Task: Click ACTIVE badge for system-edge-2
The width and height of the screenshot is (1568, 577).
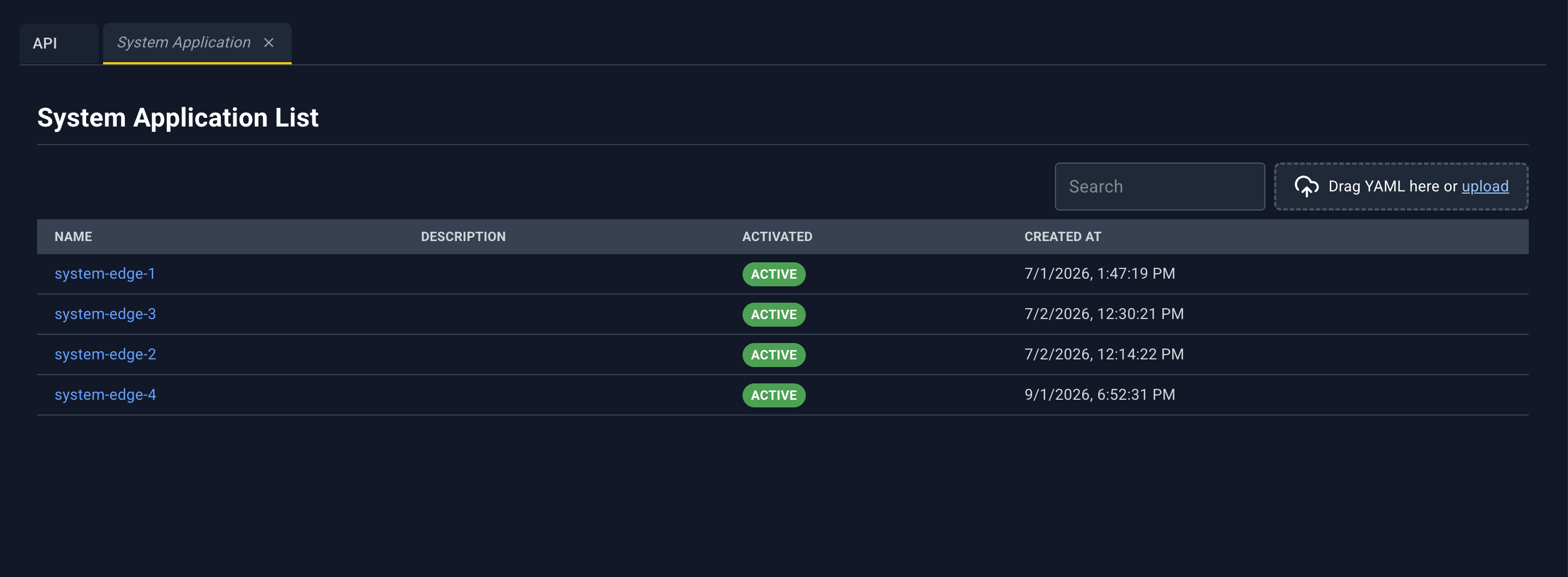Action: tap(774, 355)
